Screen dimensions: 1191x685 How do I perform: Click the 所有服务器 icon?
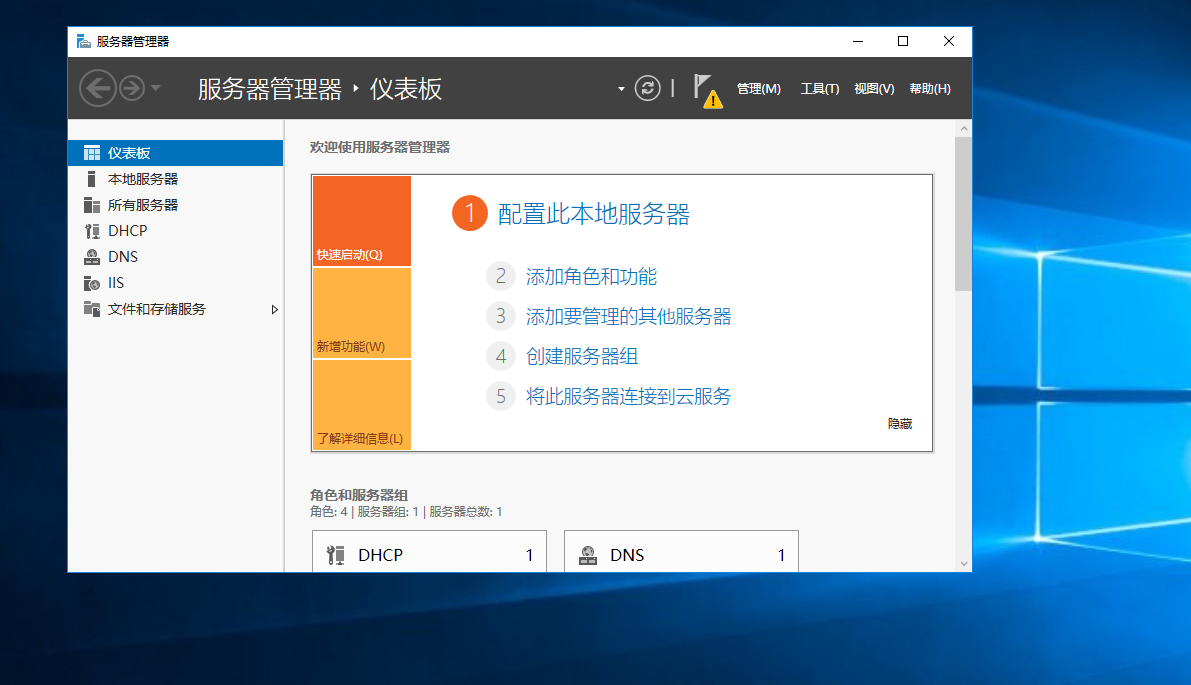point(92,205)
